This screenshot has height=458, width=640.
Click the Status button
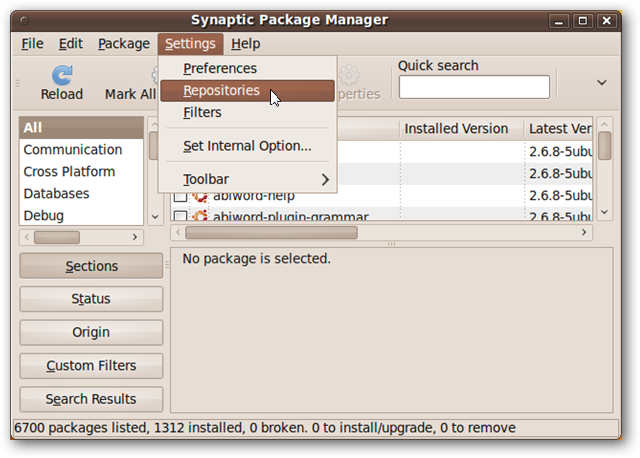coord(91,299)
